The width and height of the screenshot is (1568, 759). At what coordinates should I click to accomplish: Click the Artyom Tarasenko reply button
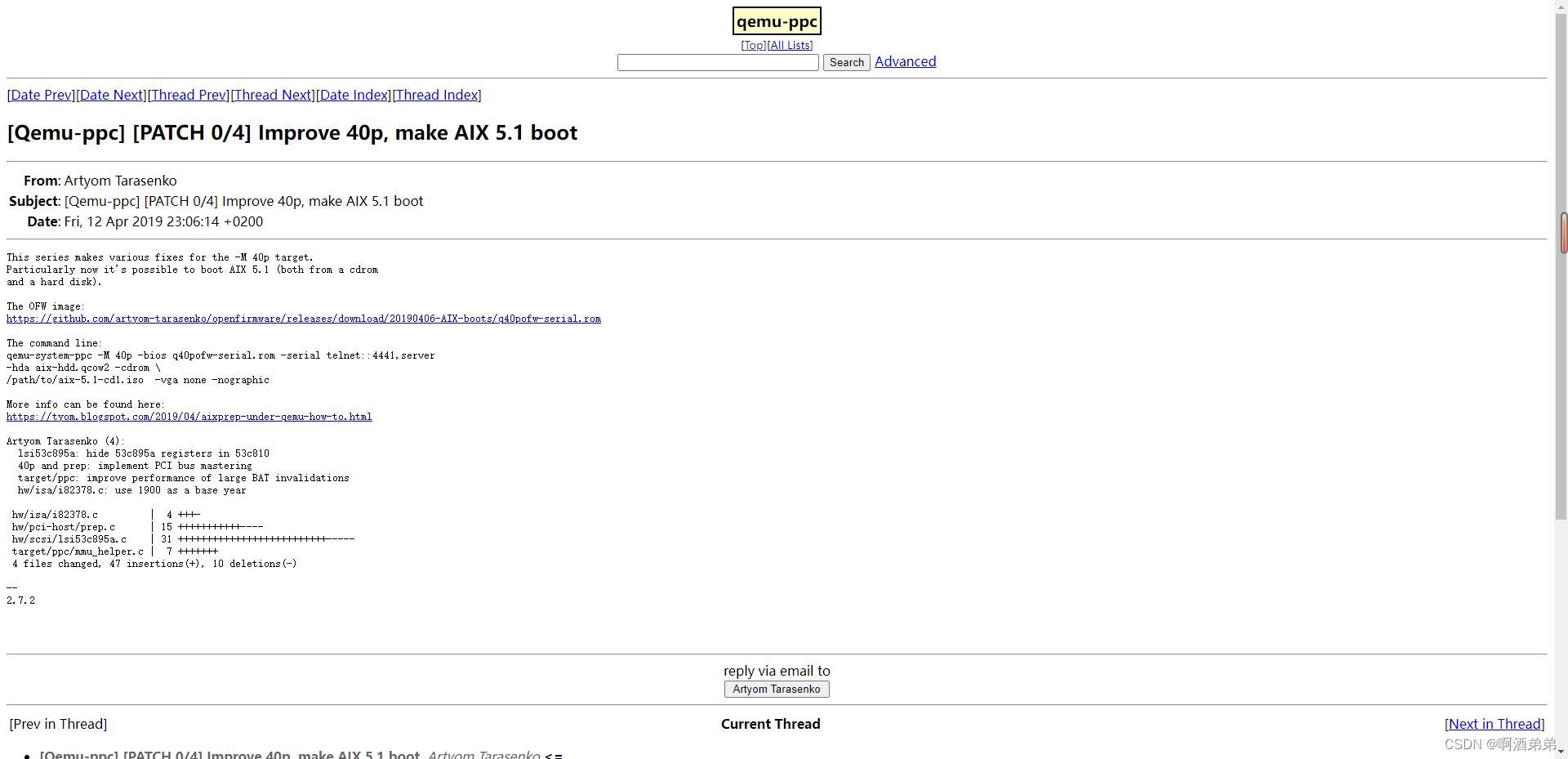coord(777,690)
